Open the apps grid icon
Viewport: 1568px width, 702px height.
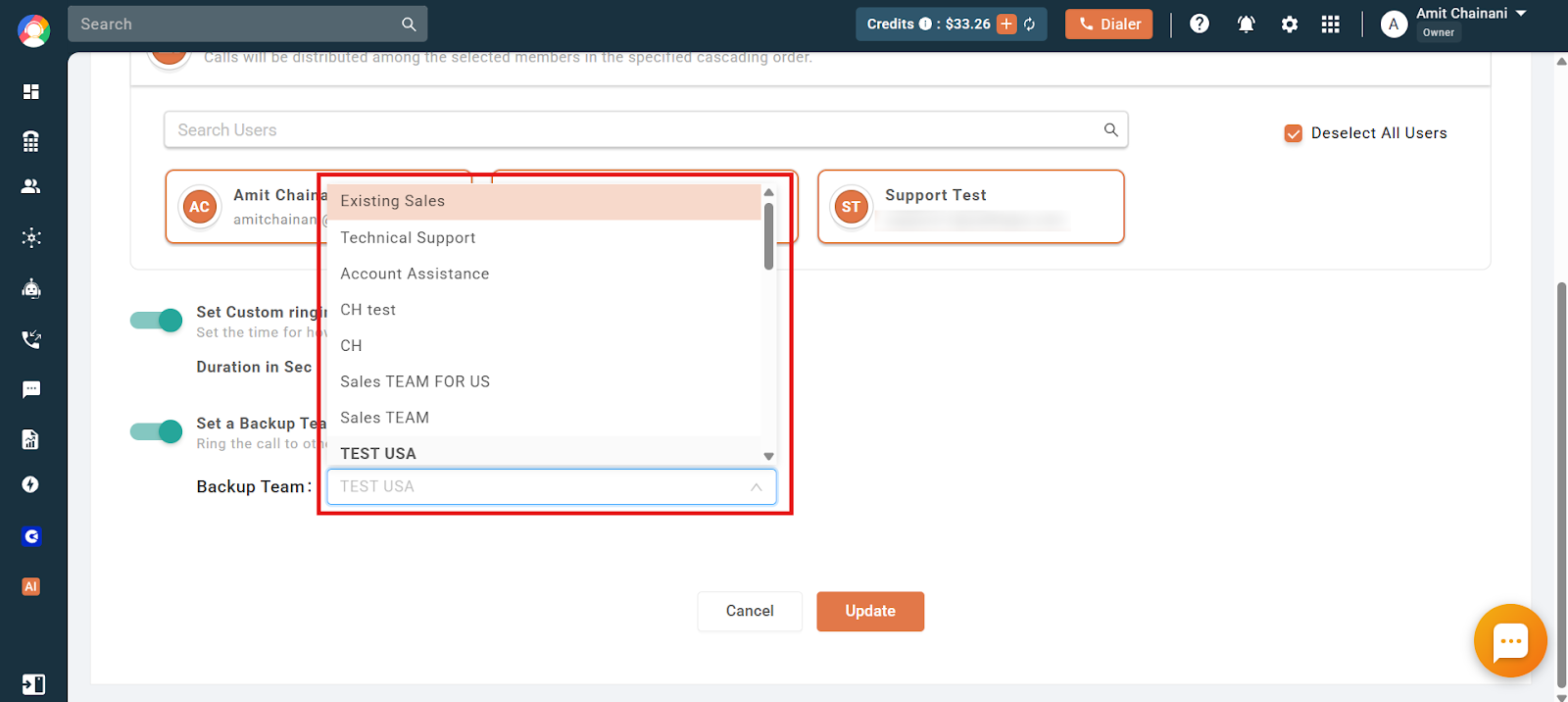1330,25
